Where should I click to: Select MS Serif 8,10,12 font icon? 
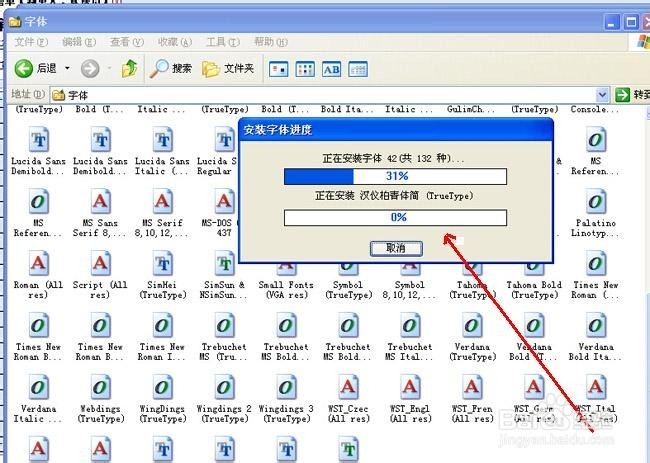tap(162, 202)
